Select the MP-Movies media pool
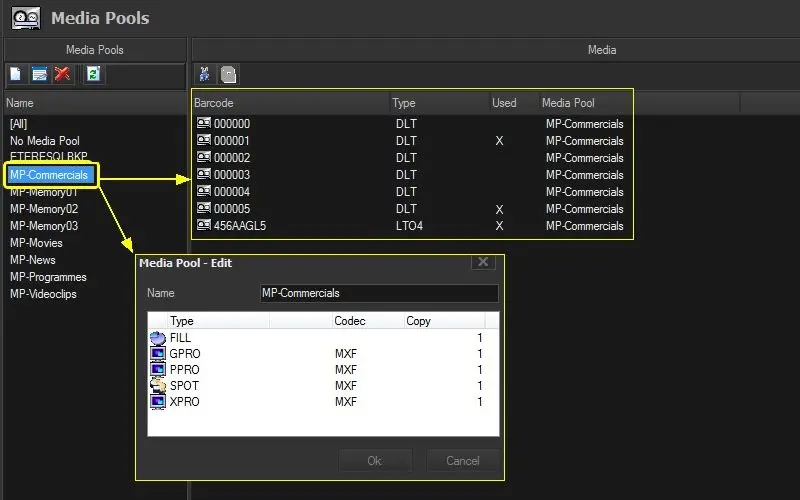The width and height of the screenshot is (800, 500). 36,243
